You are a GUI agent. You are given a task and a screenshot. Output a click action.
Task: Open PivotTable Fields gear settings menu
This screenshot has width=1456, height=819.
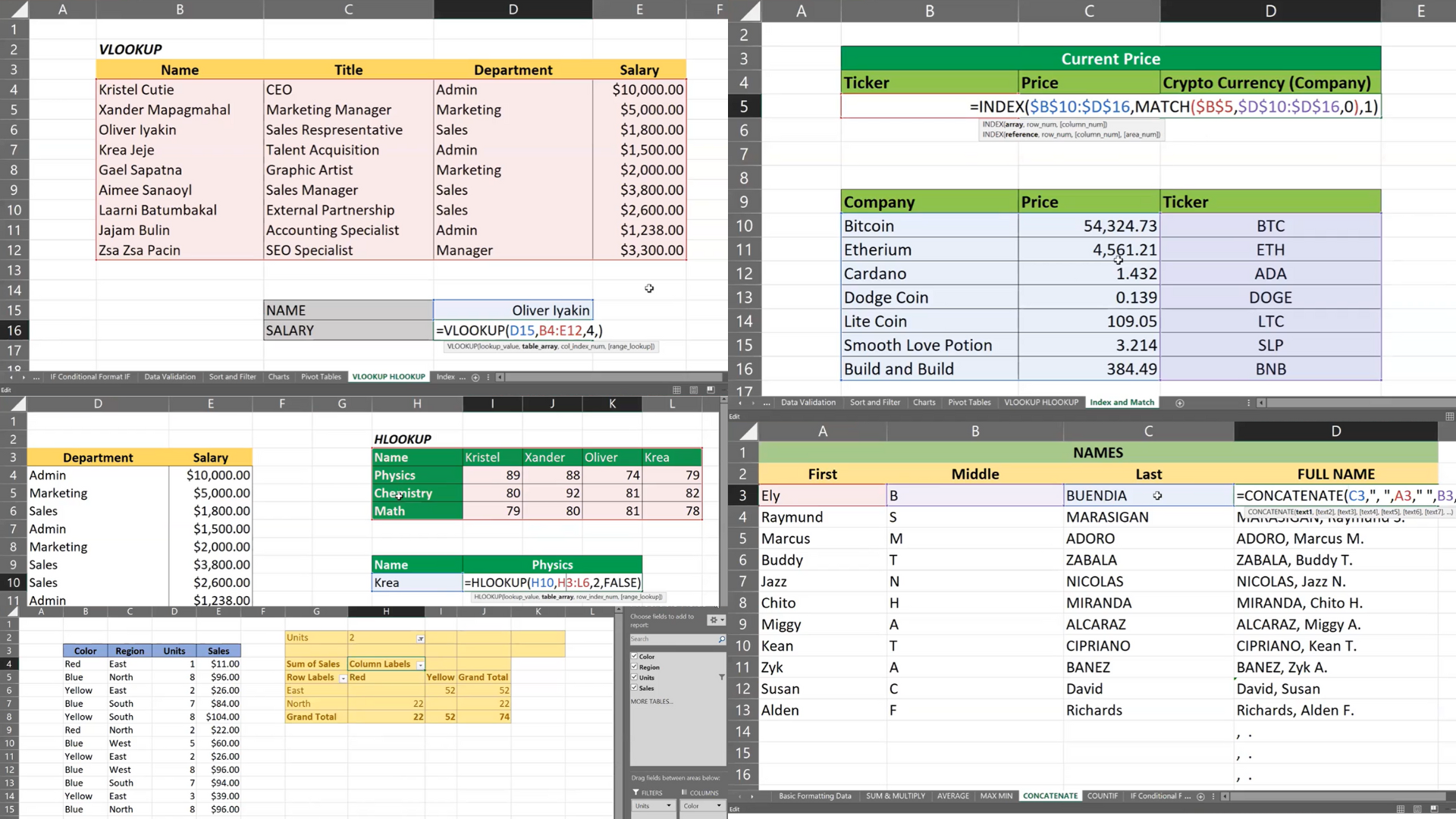[715, 620]
